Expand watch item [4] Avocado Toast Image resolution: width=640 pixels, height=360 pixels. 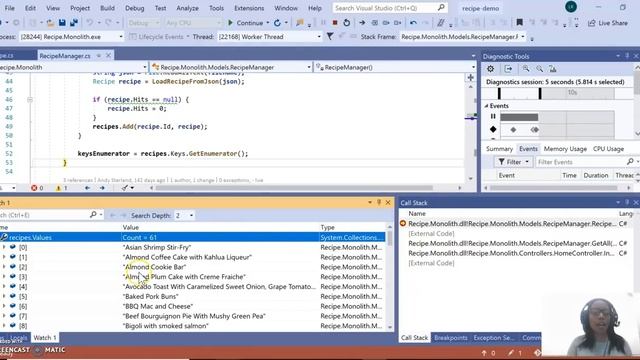pos(4,286)
